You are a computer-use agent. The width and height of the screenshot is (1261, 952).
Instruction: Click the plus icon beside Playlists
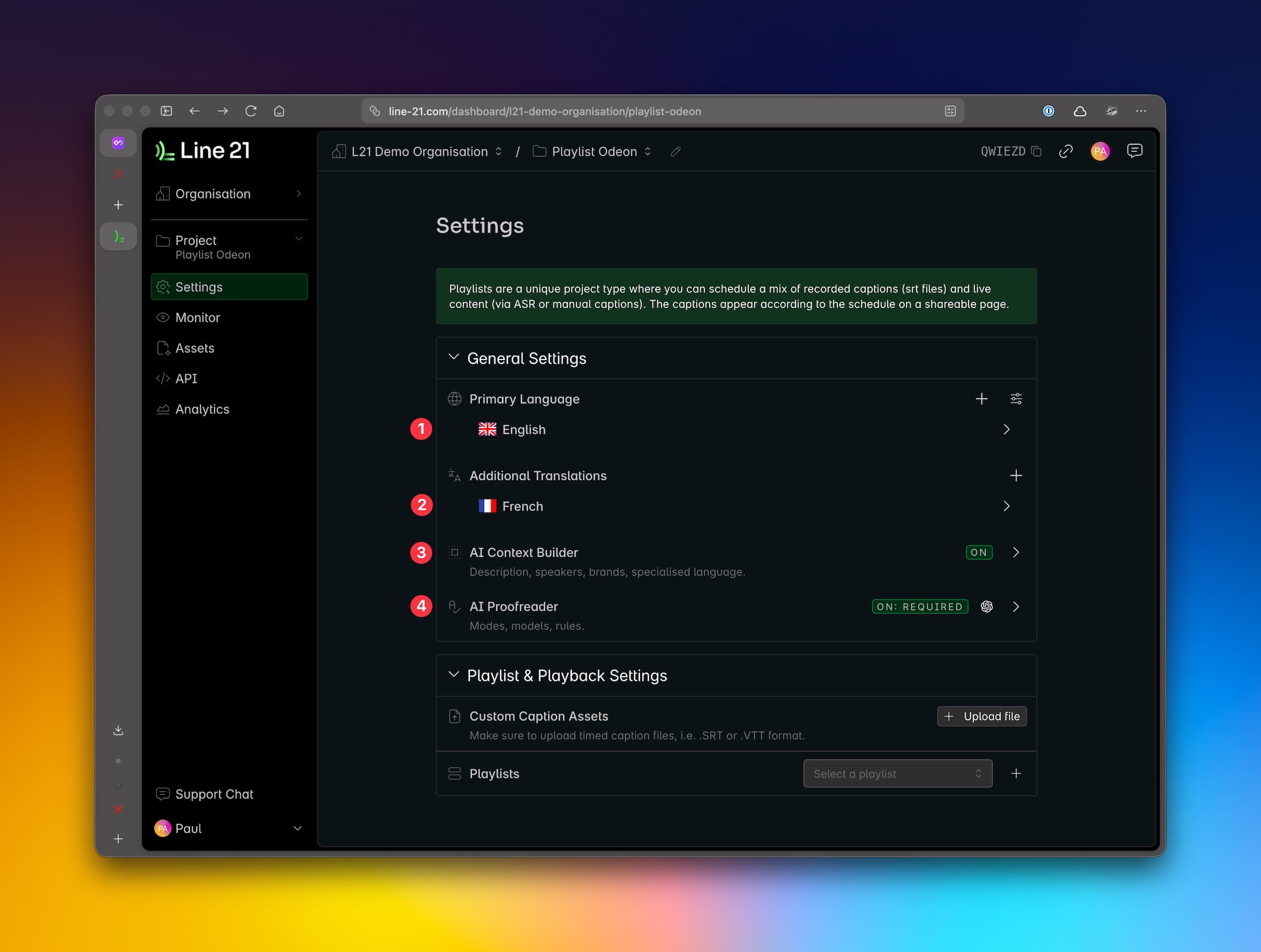click(x=1016, y=773)
